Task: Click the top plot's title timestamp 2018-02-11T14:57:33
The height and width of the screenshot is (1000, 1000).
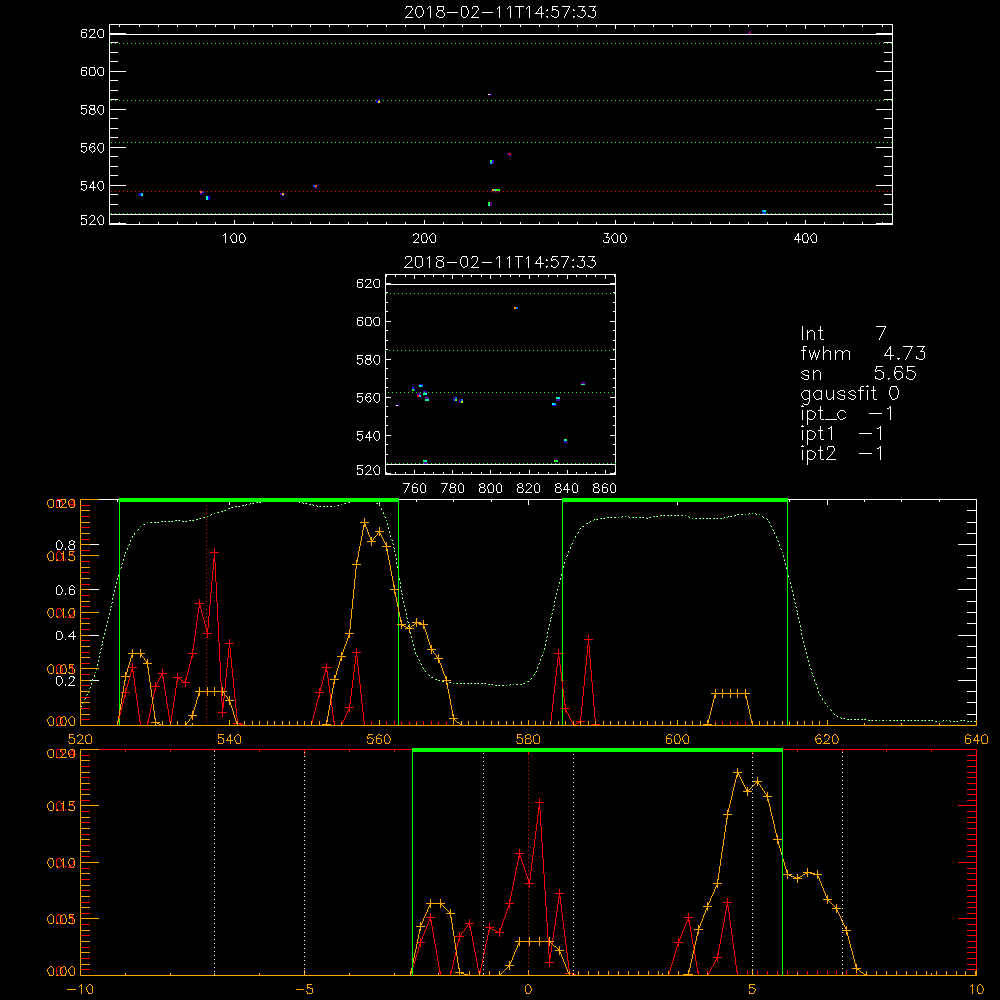Action: (x=501, y=12)
